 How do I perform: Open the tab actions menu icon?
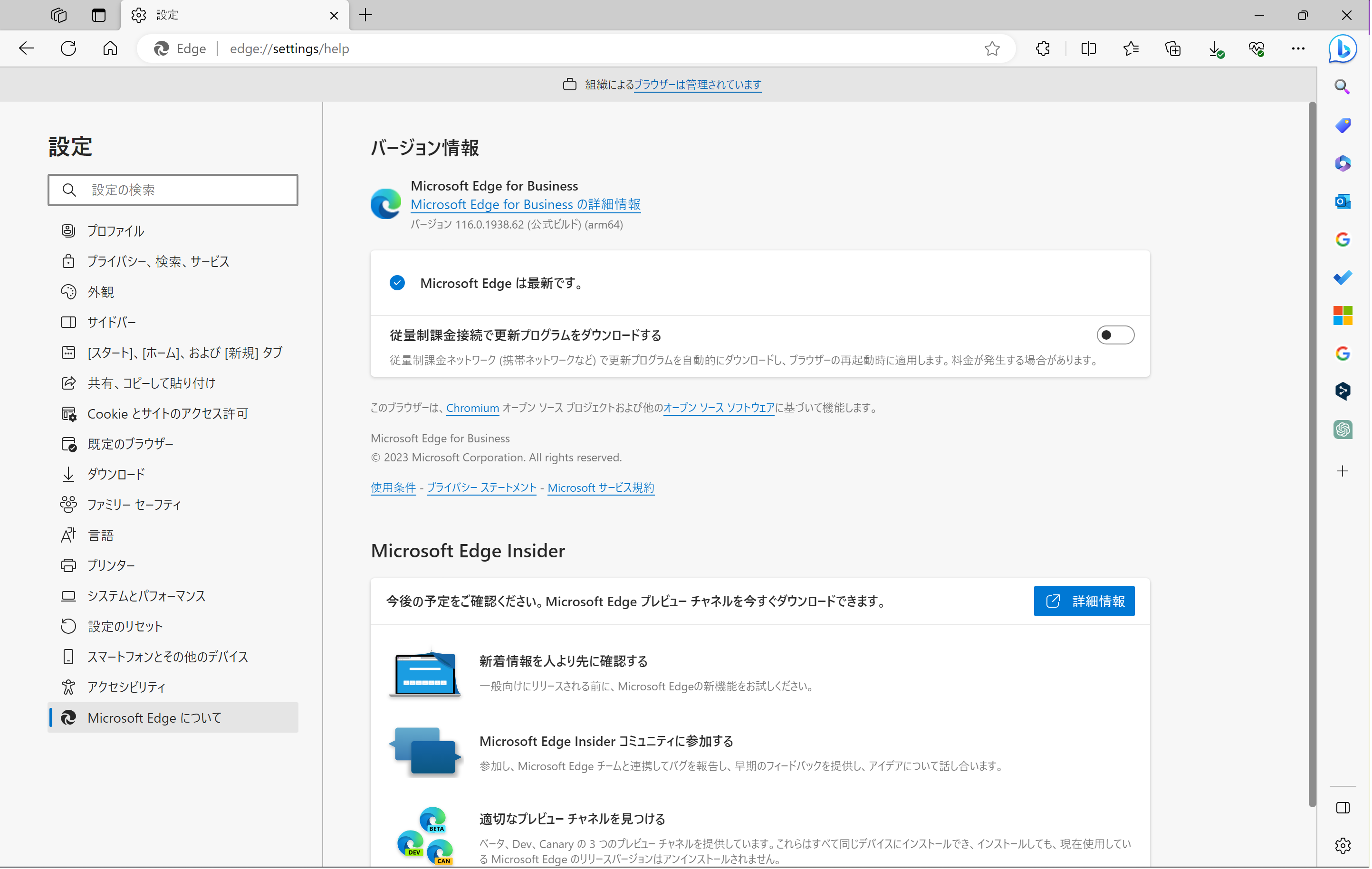tap(98, 15)
